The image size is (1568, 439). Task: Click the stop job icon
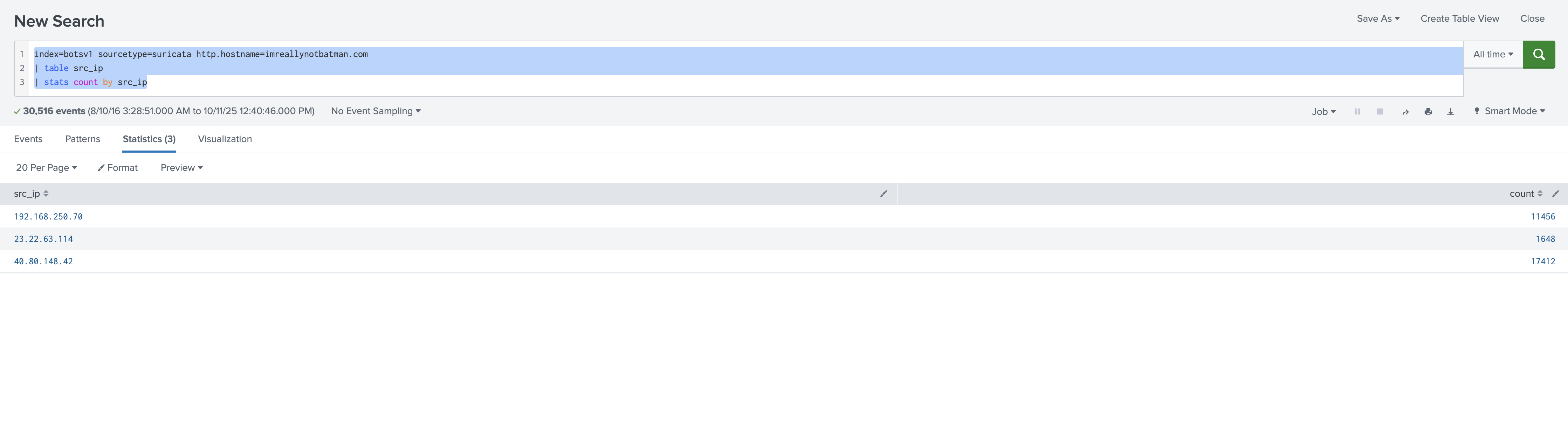[x=1379, y=112]
